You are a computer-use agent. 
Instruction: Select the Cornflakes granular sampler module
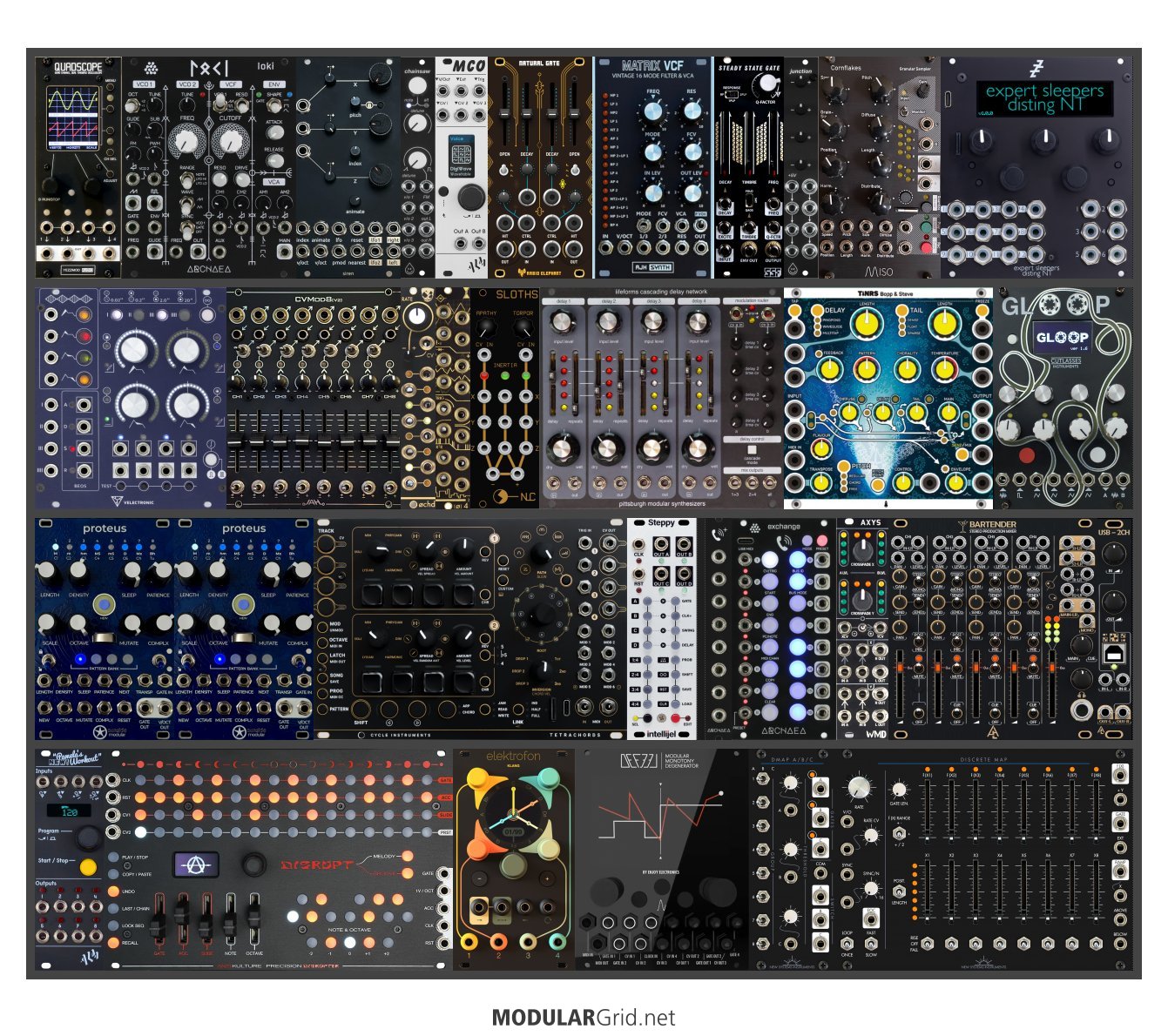click(880, 168)
